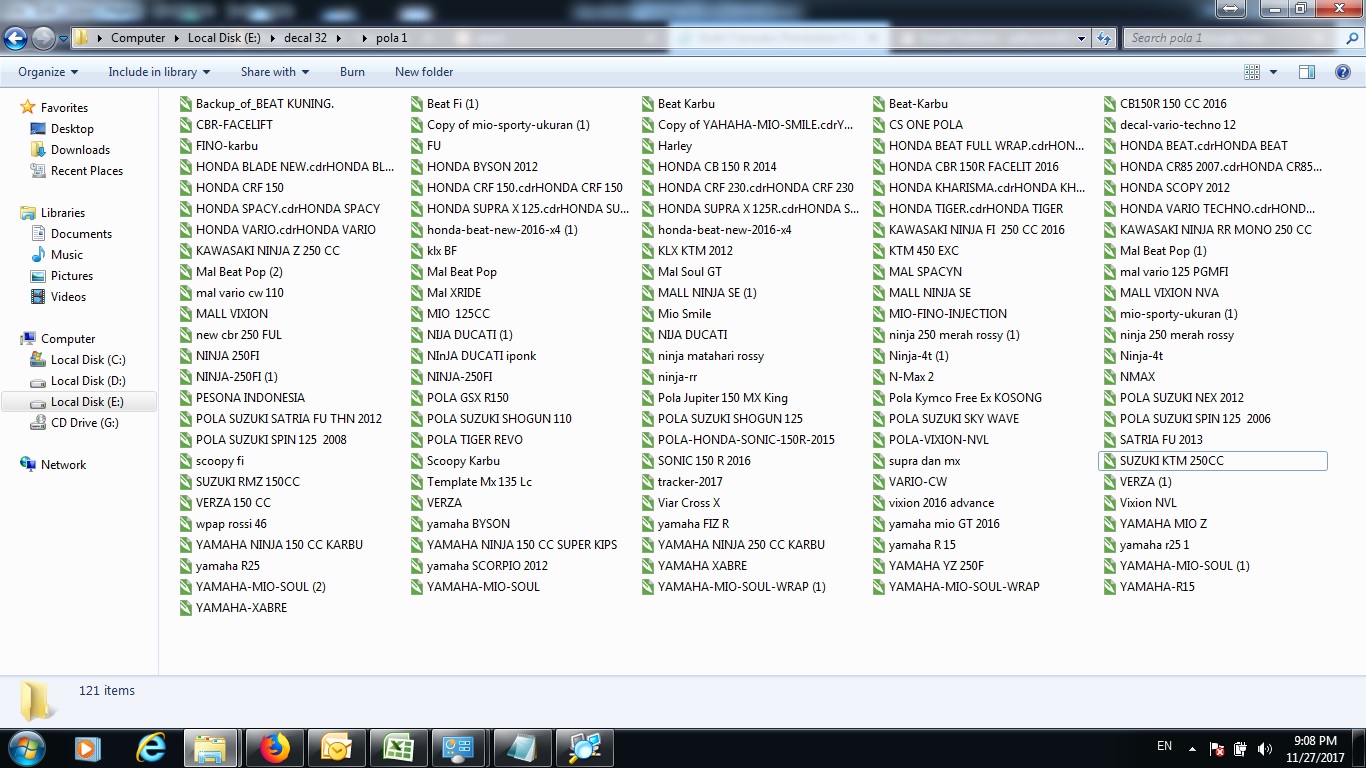Select the Beat Fi (1) file icon
1366x768 pixels.
click(418, 104)
